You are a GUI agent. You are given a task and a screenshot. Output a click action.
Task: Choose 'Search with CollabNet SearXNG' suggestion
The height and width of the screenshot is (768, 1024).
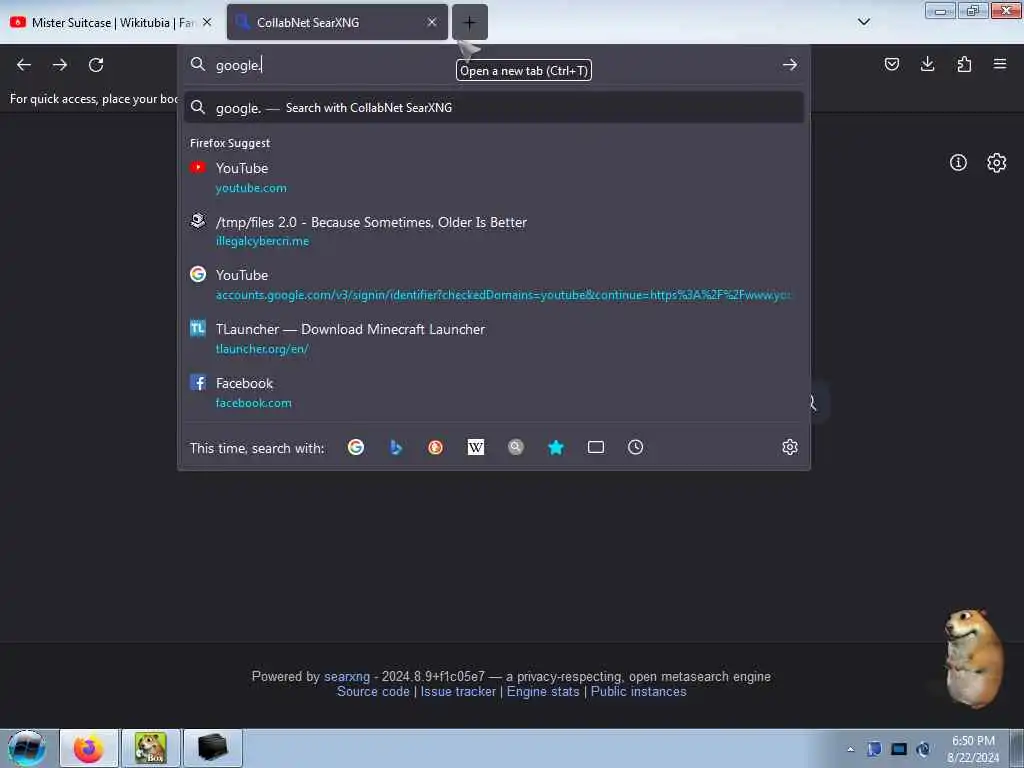point(494,108)
